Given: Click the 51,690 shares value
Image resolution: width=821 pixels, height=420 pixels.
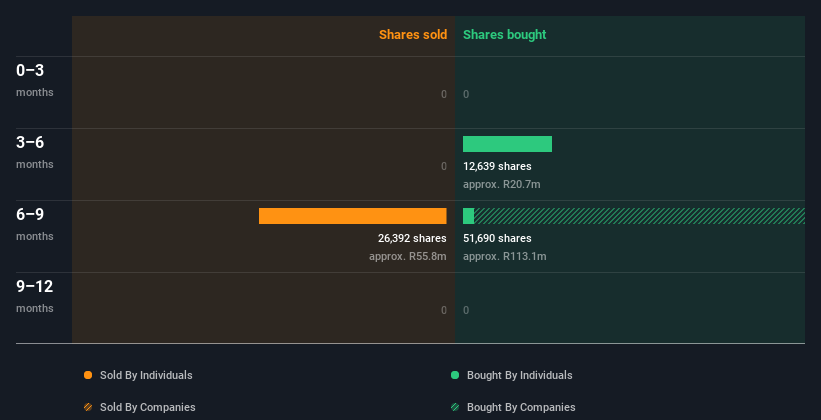Looking at the screenshot, I should coord(497,238).
